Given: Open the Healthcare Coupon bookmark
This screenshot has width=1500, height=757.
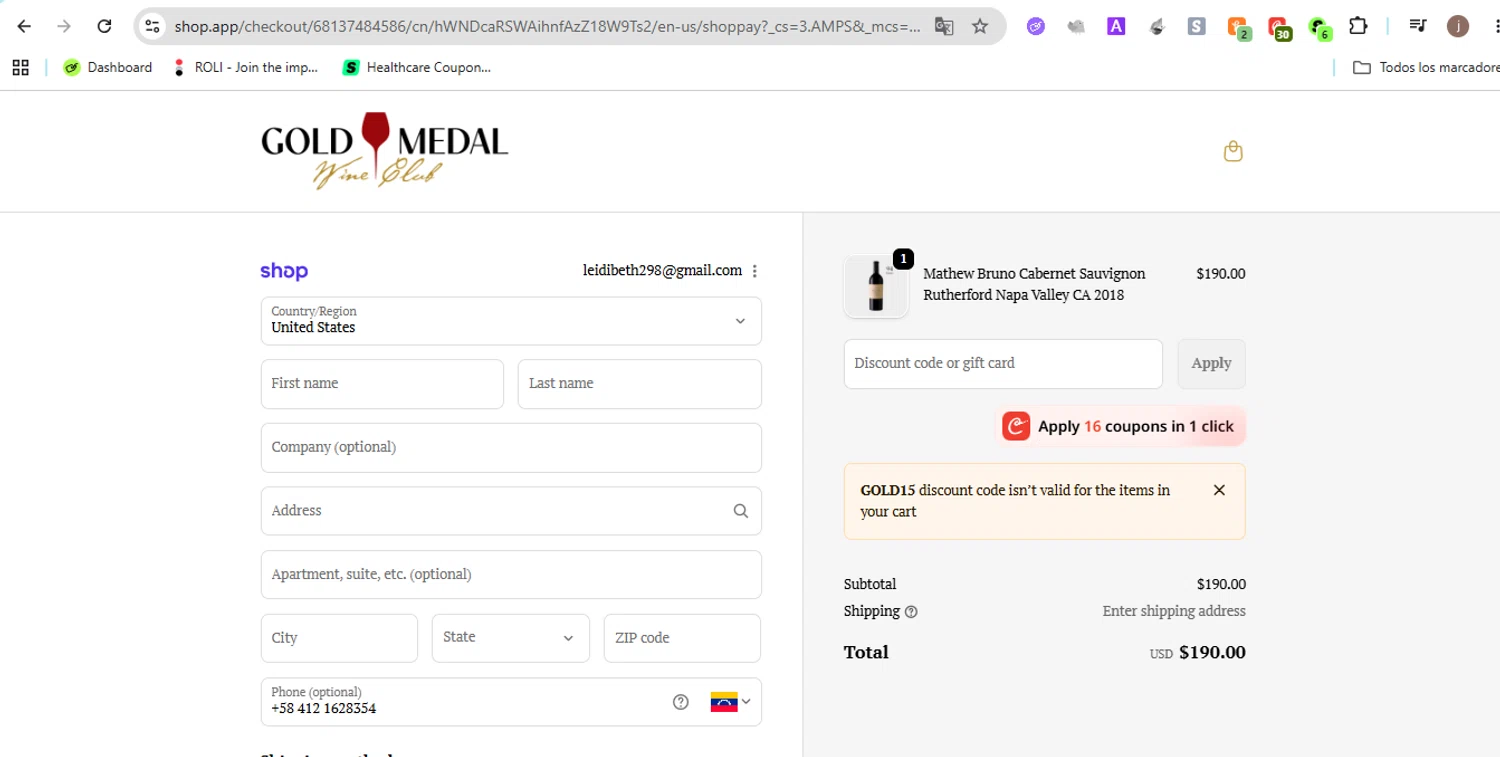Looking at the screenshot, I should point(417,67).
